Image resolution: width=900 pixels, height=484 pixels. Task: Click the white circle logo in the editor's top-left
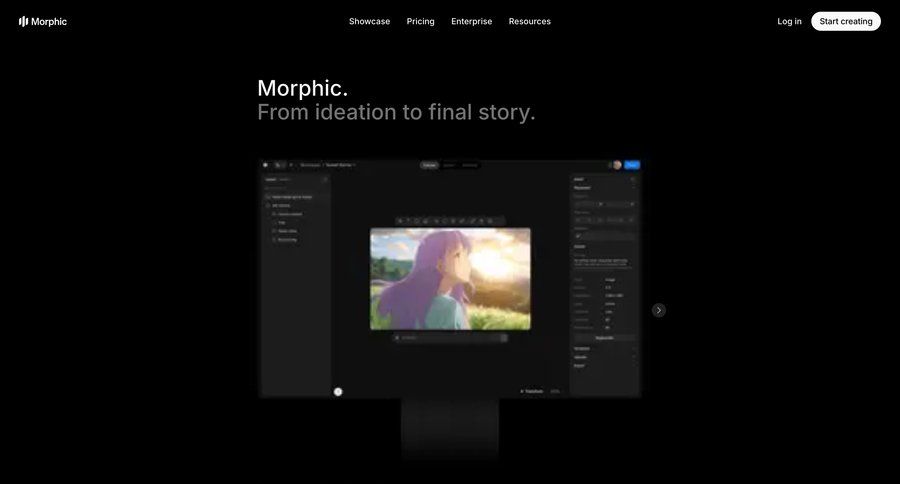coord(266,165)
